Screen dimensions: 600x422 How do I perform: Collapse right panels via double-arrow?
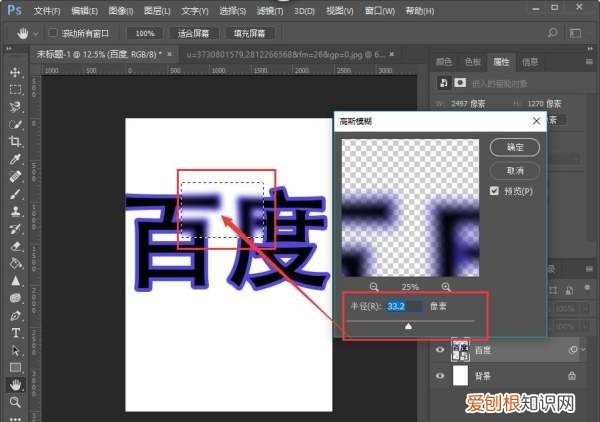tap(590, 49)
